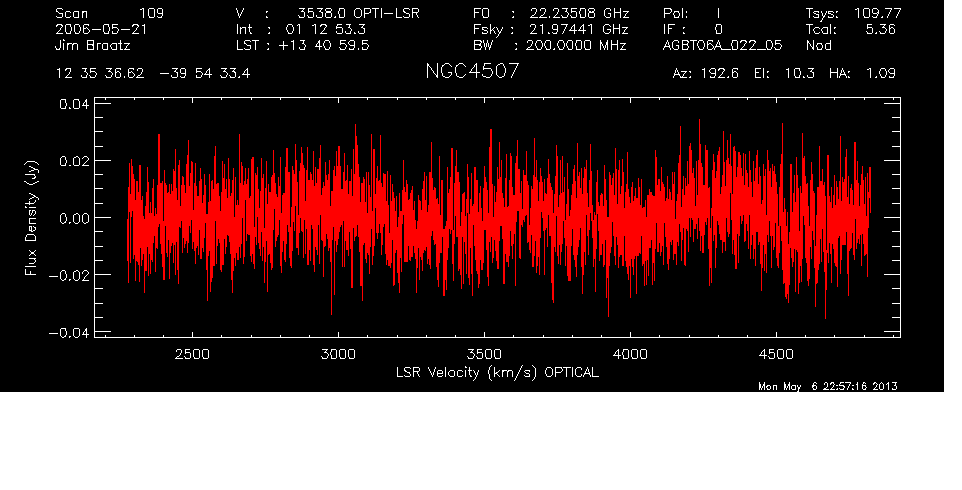Click the 4000 x-axis tick label
This screenshot has height=490, width=962.
630,354
